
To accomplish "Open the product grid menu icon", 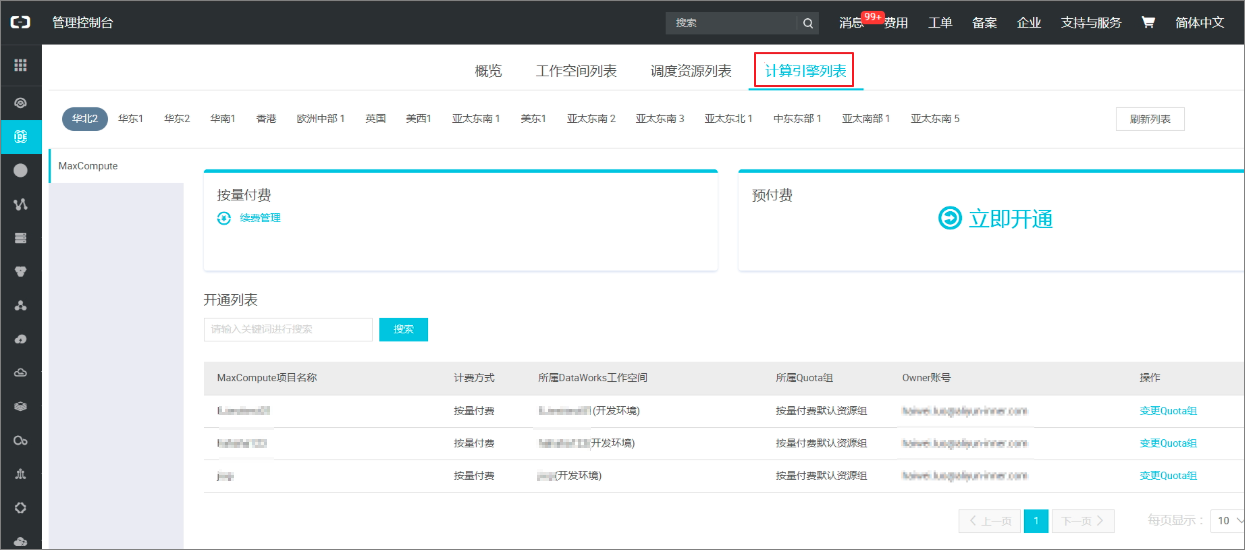I will [20, 66].
